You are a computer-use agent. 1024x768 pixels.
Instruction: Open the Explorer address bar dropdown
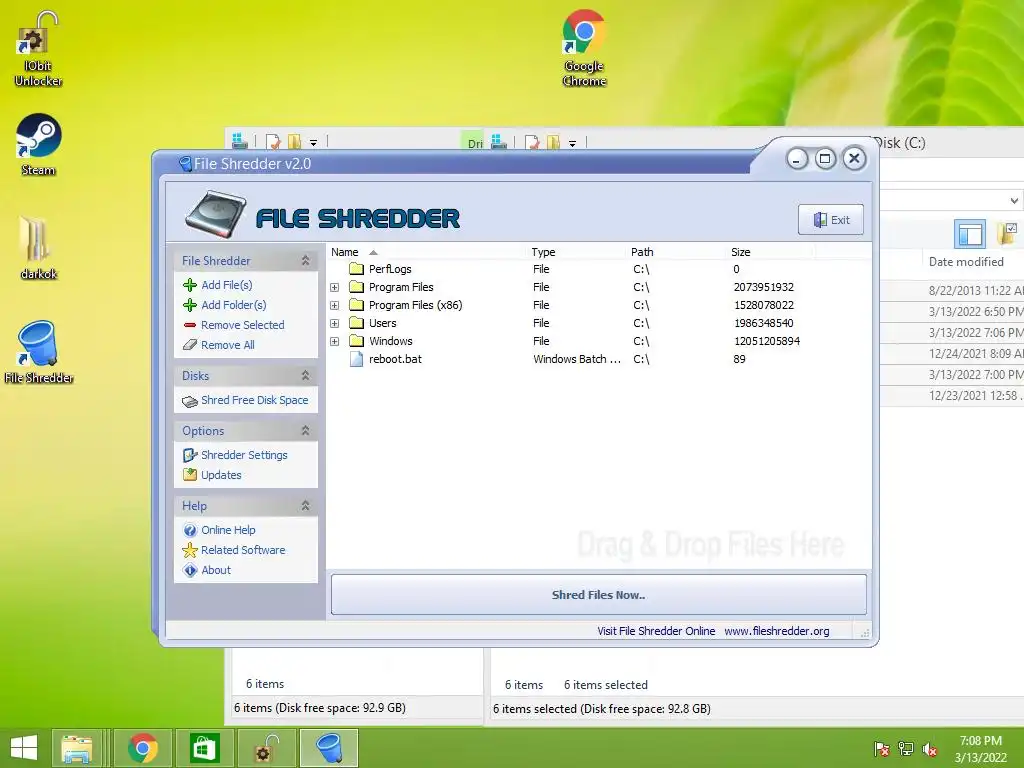tap(1014, 200)
